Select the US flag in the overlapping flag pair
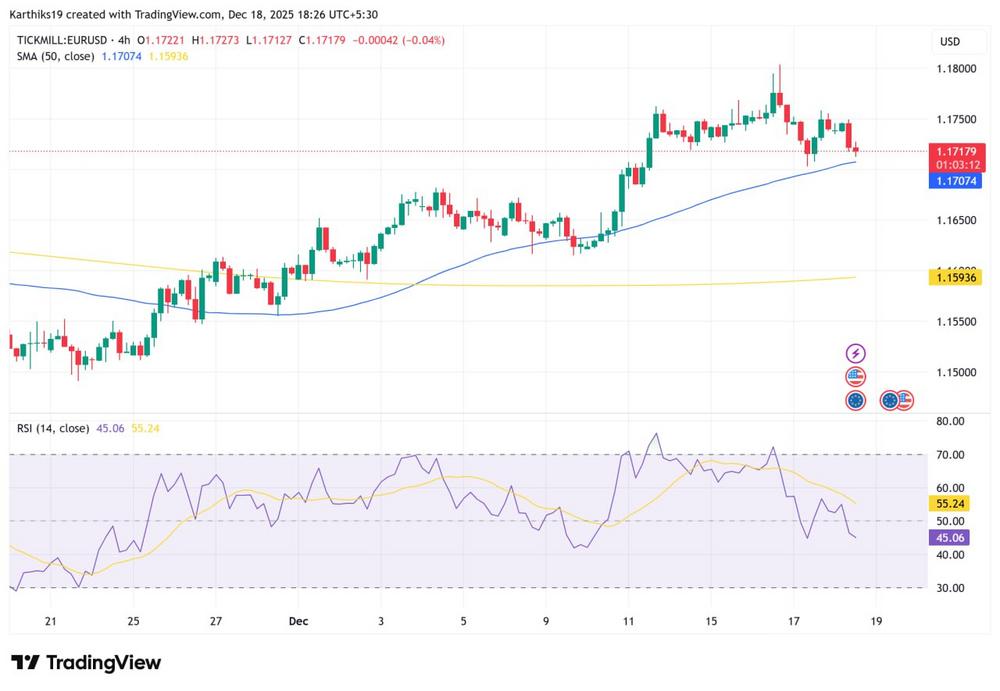Screen dimensions: 1000x691 [x=904, y=400]
